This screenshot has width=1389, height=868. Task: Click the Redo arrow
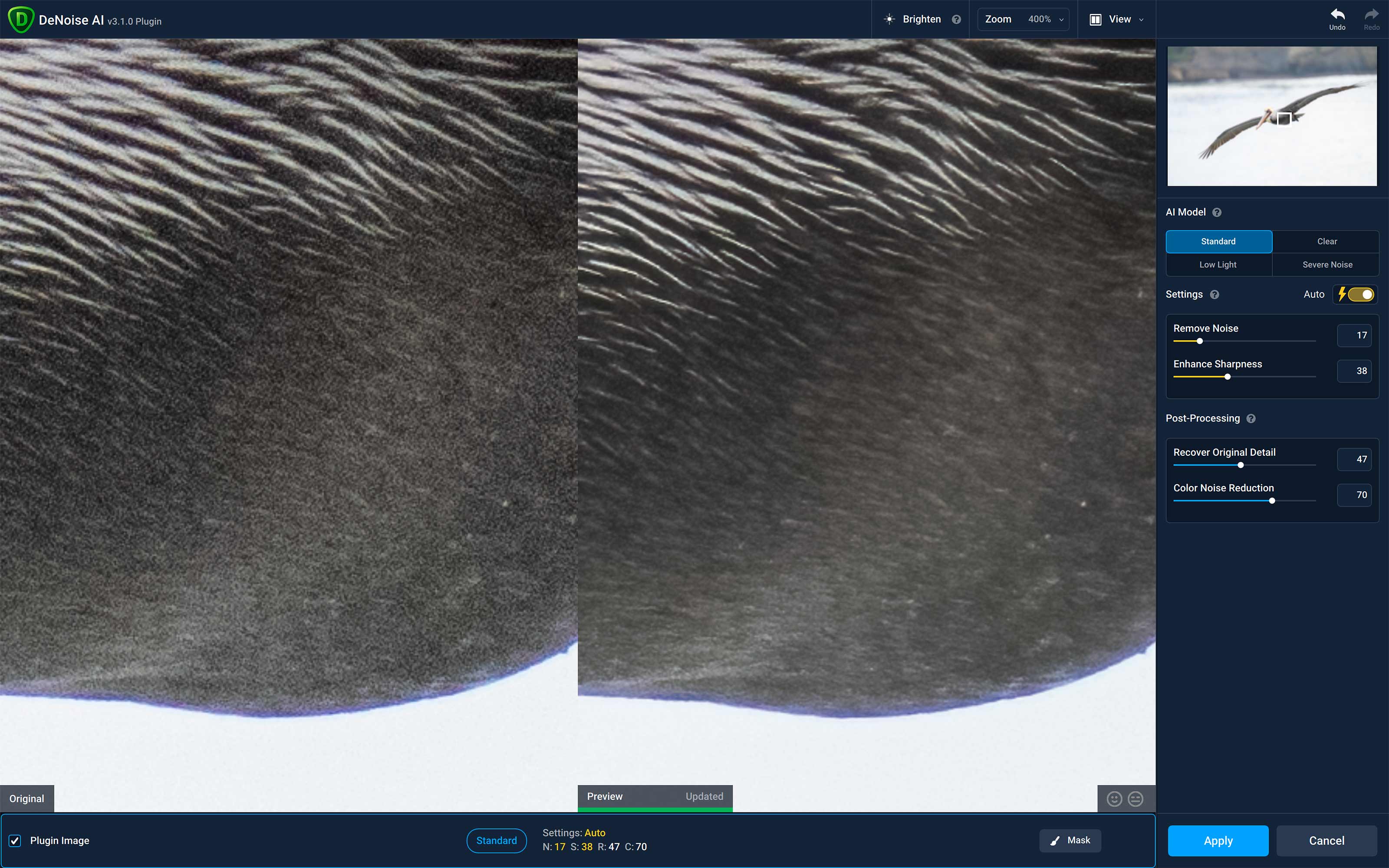point(1372,14)
